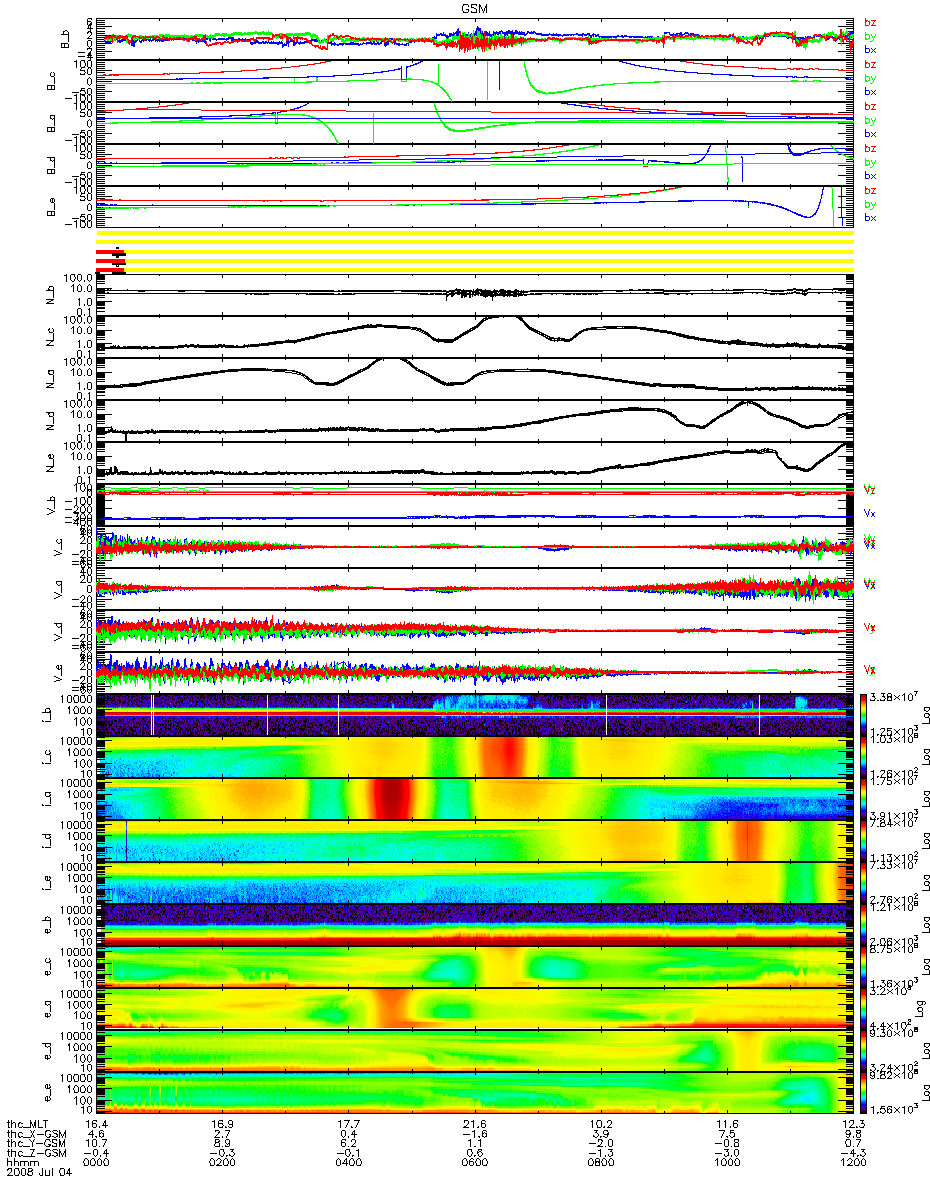Click the X-GSM value 7.5
The image size is (930, 1200).
pos(726,1135)
